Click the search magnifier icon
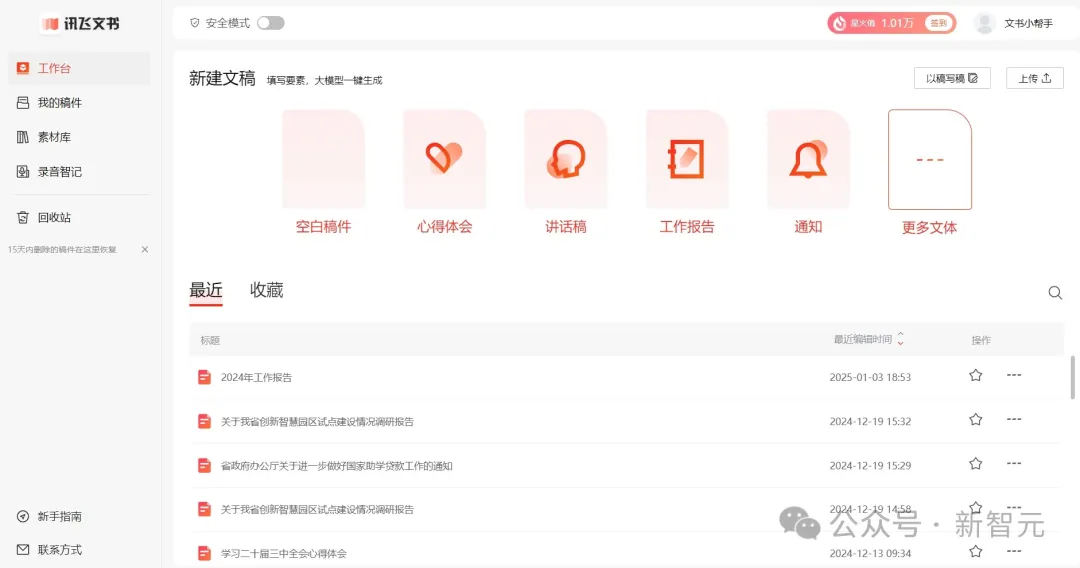The image size is (1080, 568). 1055,293
